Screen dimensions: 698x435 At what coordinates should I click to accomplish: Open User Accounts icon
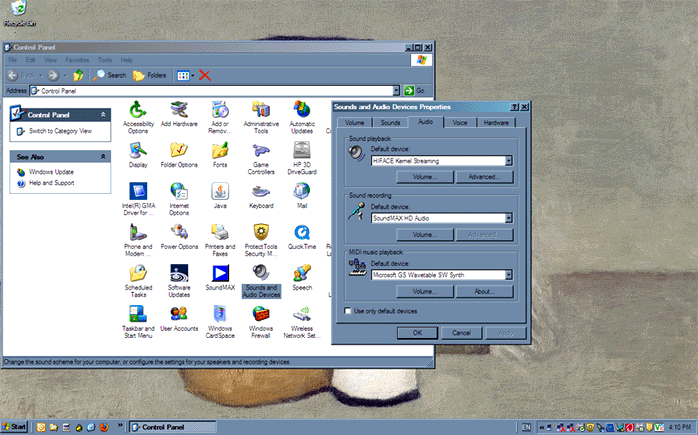pos(179,319)
